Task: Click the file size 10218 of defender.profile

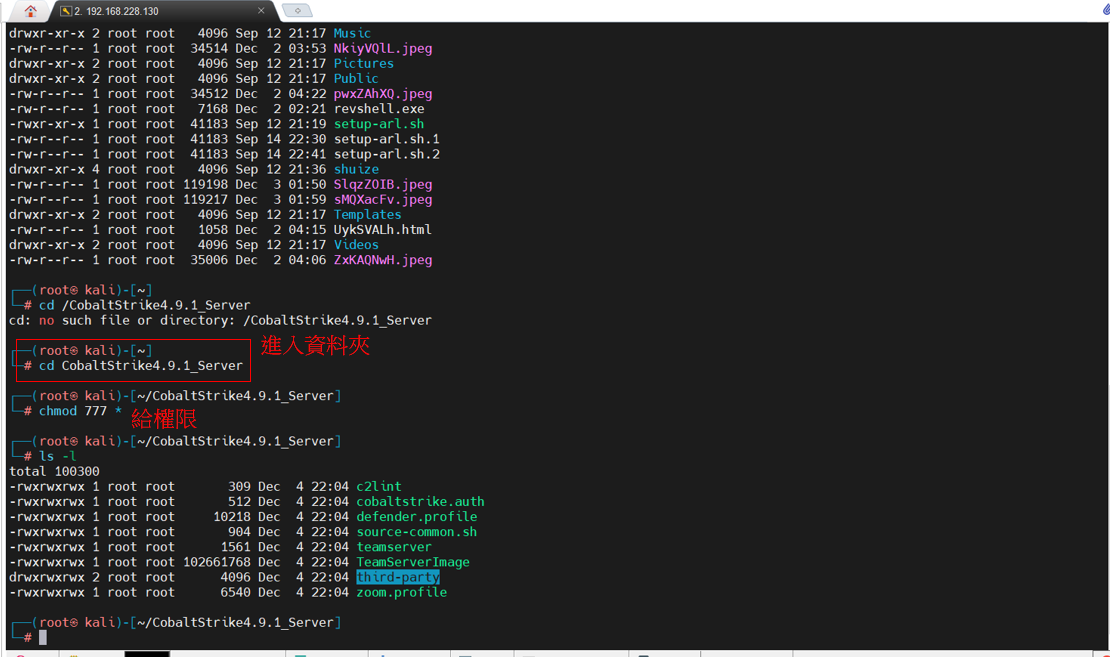Action: pos(232,517)
